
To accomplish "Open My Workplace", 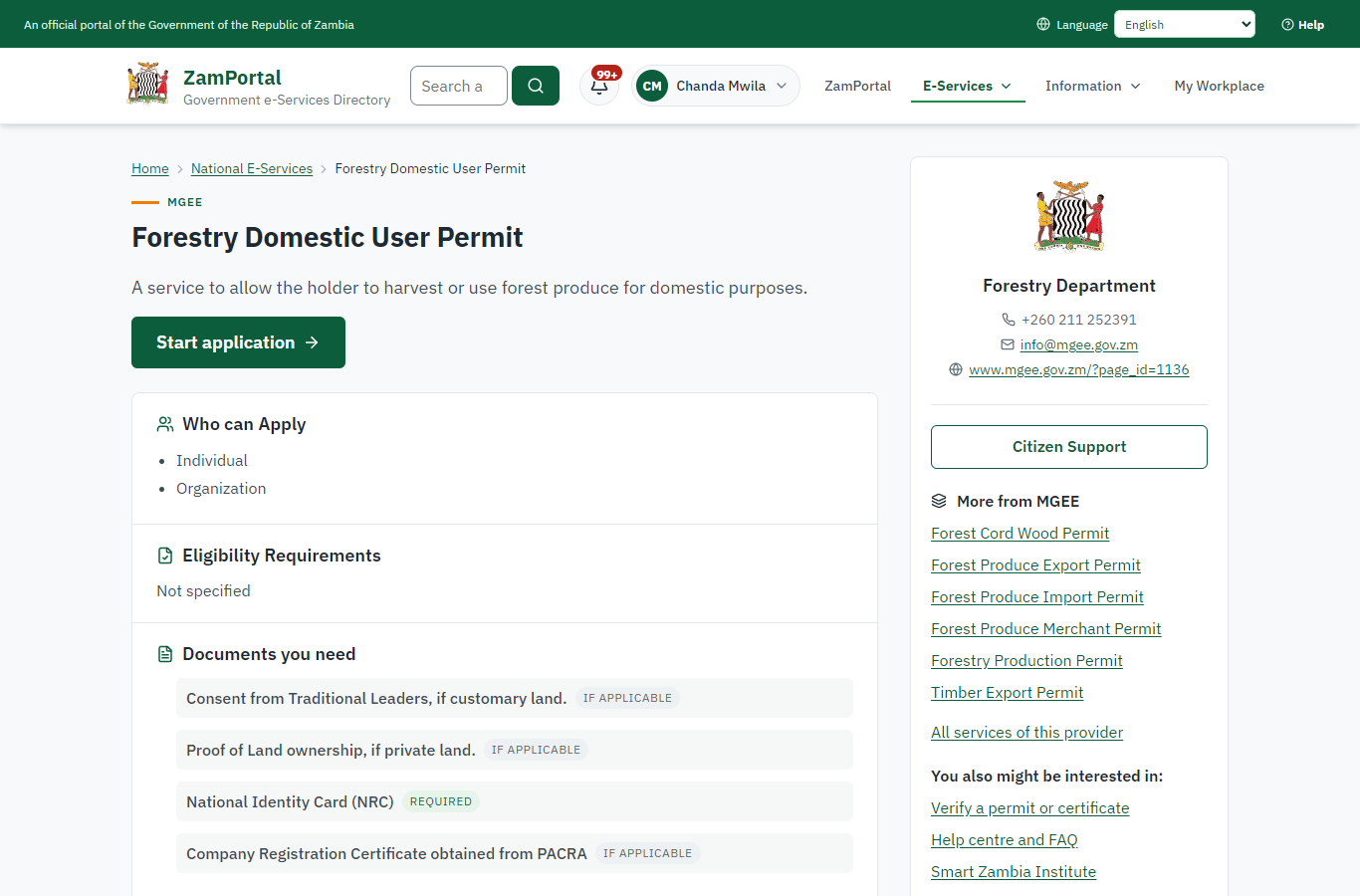I will pyautogui.click(x=1220, y=86).
